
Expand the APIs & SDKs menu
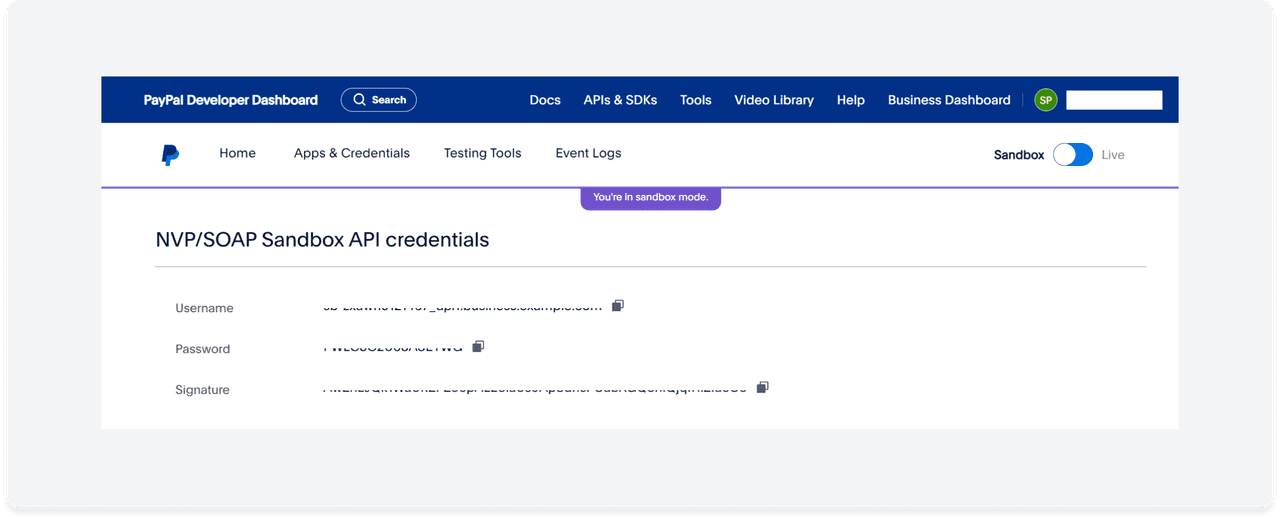click(x=620, y=100)
